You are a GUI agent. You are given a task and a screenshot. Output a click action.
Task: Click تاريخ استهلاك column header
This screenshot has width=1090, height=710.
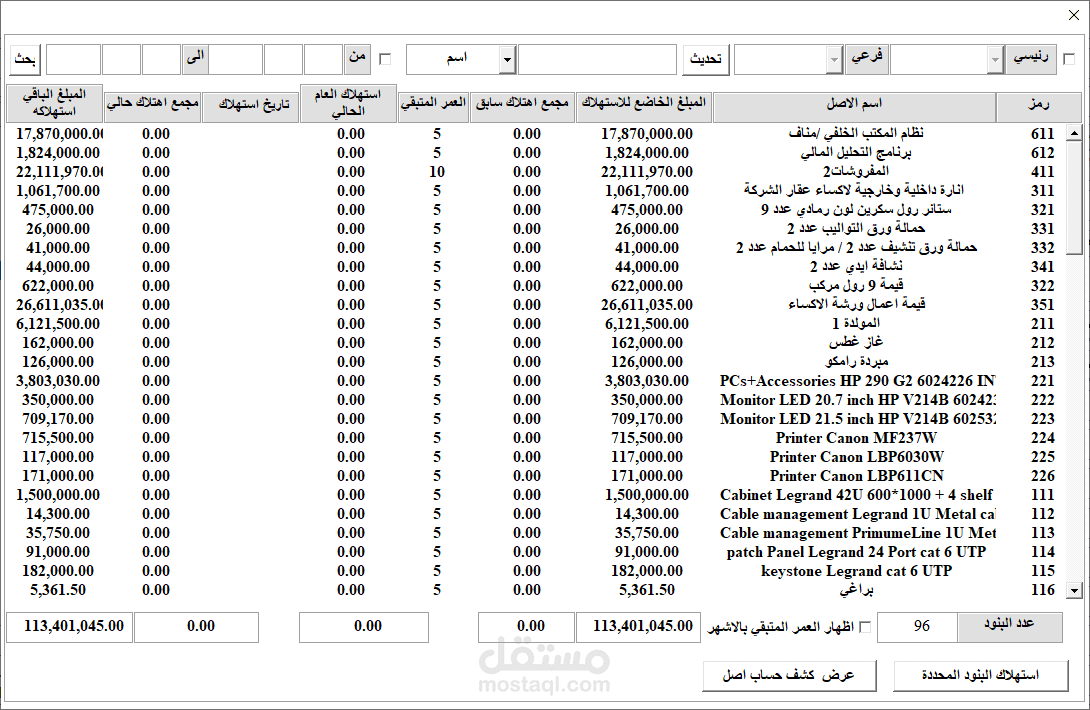tap(250, 108)
